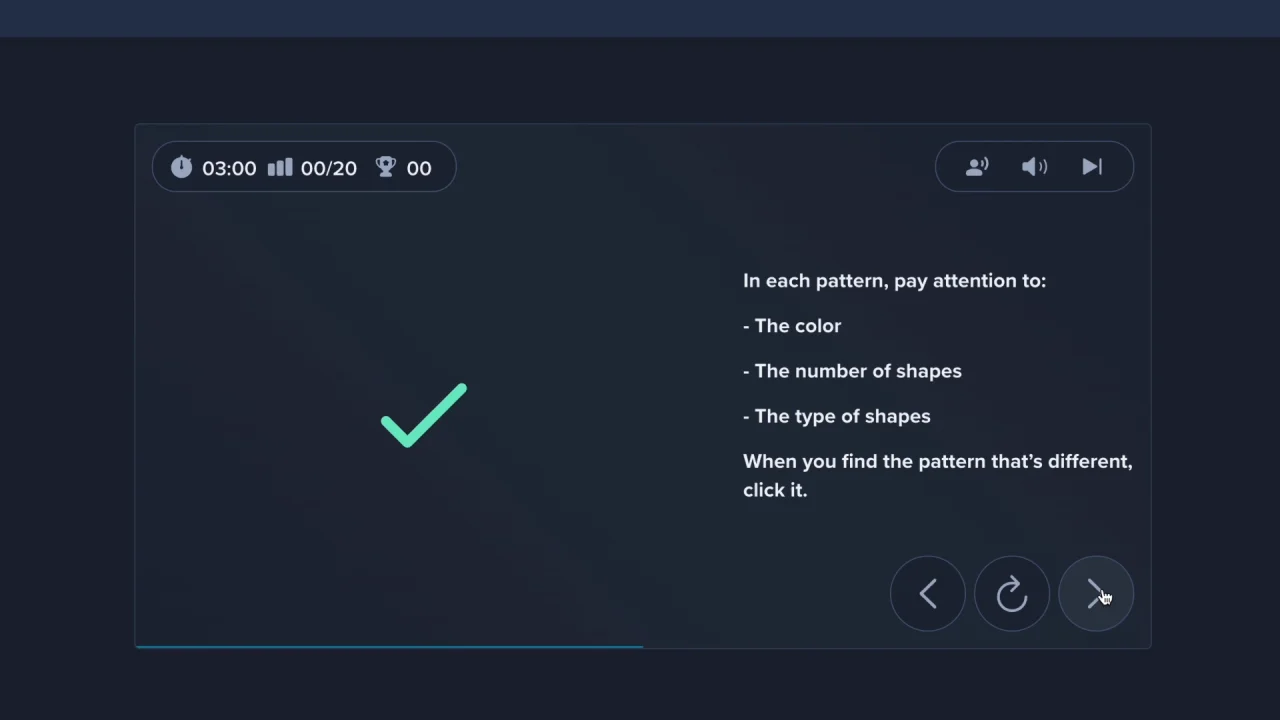Toggle the voice narration icon

pyautogui.click(x=977, y=167)
